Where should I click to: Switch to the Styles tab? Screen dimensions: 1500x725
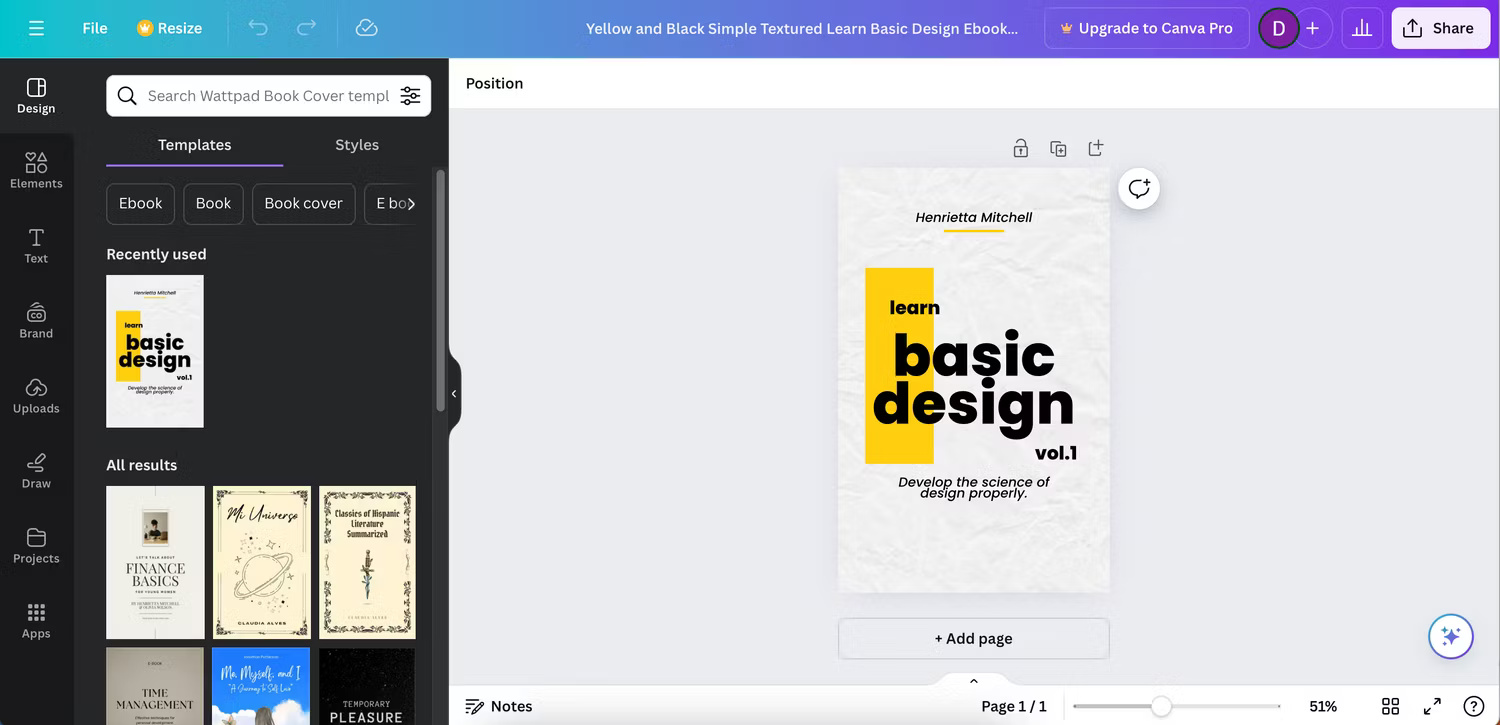pyautogui.click(x=357, y=145)
